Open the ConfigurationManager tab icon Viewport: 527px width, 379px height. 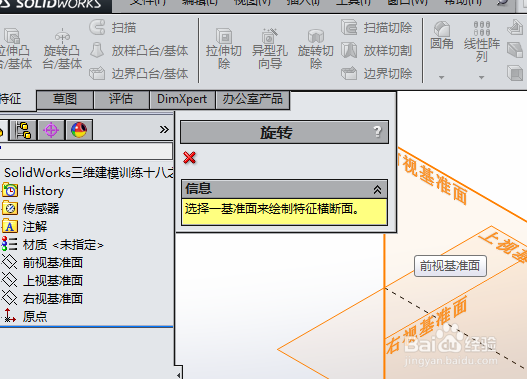coord(24,130)
